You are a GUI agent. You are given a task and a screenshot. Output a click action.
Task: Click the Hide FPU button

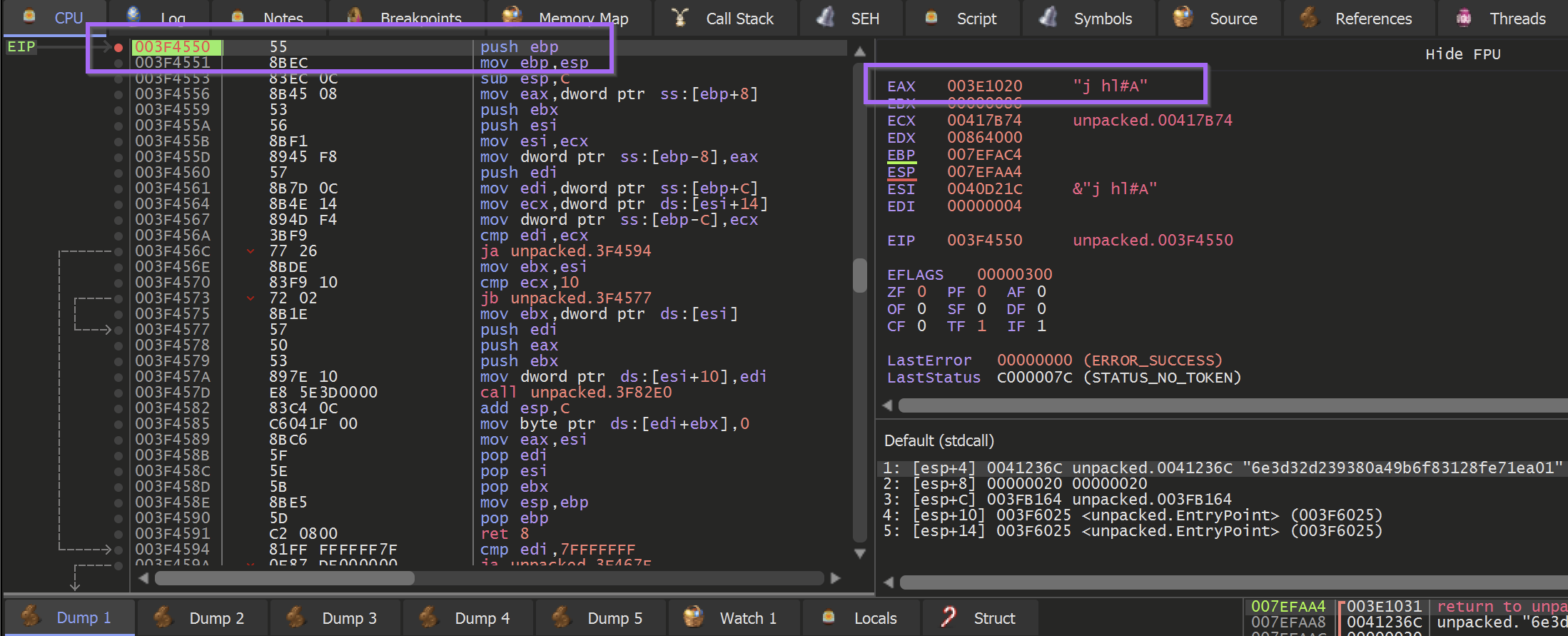click(x=1462, y=54)
